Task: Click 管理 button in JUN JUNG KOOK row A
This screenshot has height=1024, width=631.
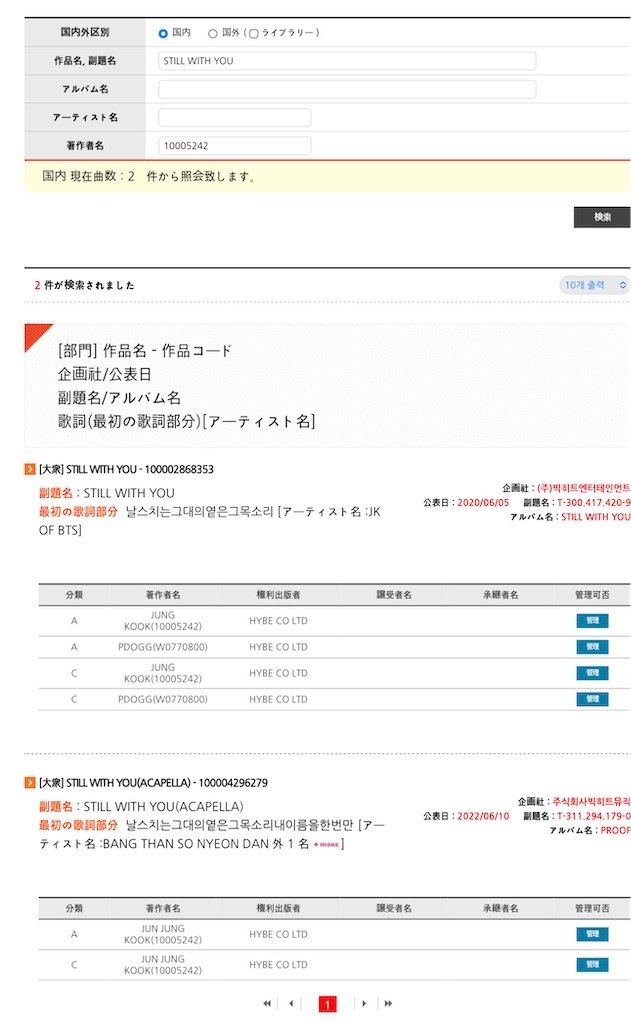Action: (592, 934)
